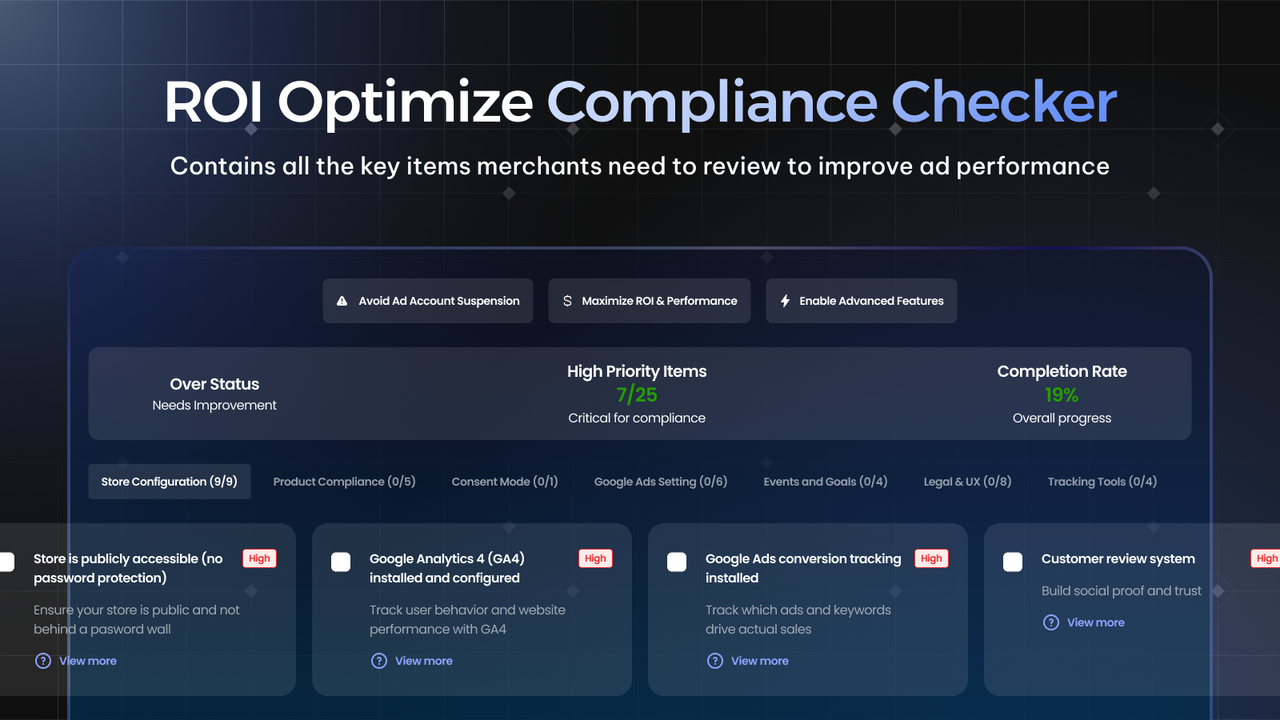Select the Avoid Ad Account Suspension filter
This screenshot has width=1280, height=720.
click(x=428, y=301)
